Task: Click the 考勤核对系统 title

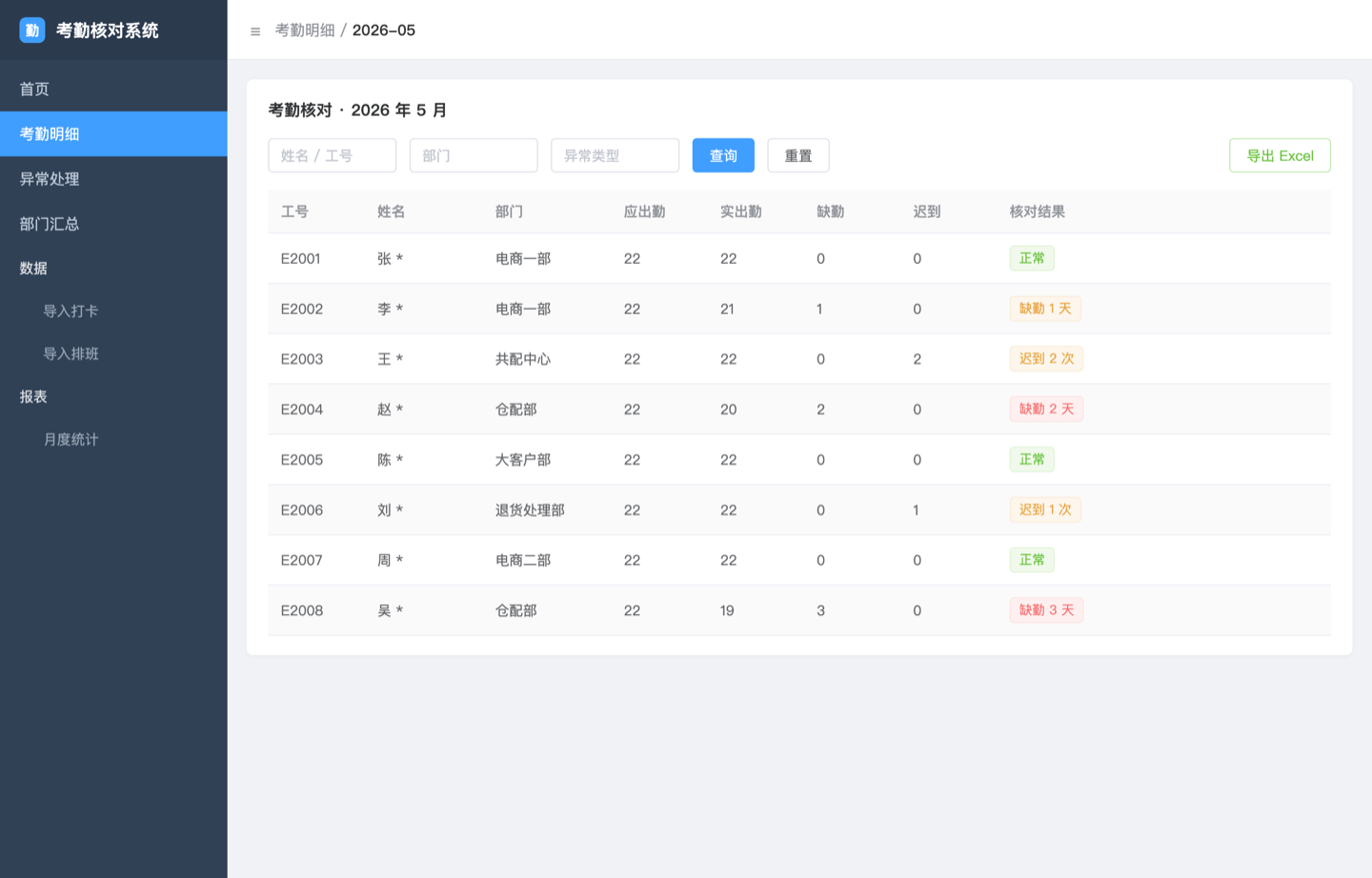Action: coord(108,30)
